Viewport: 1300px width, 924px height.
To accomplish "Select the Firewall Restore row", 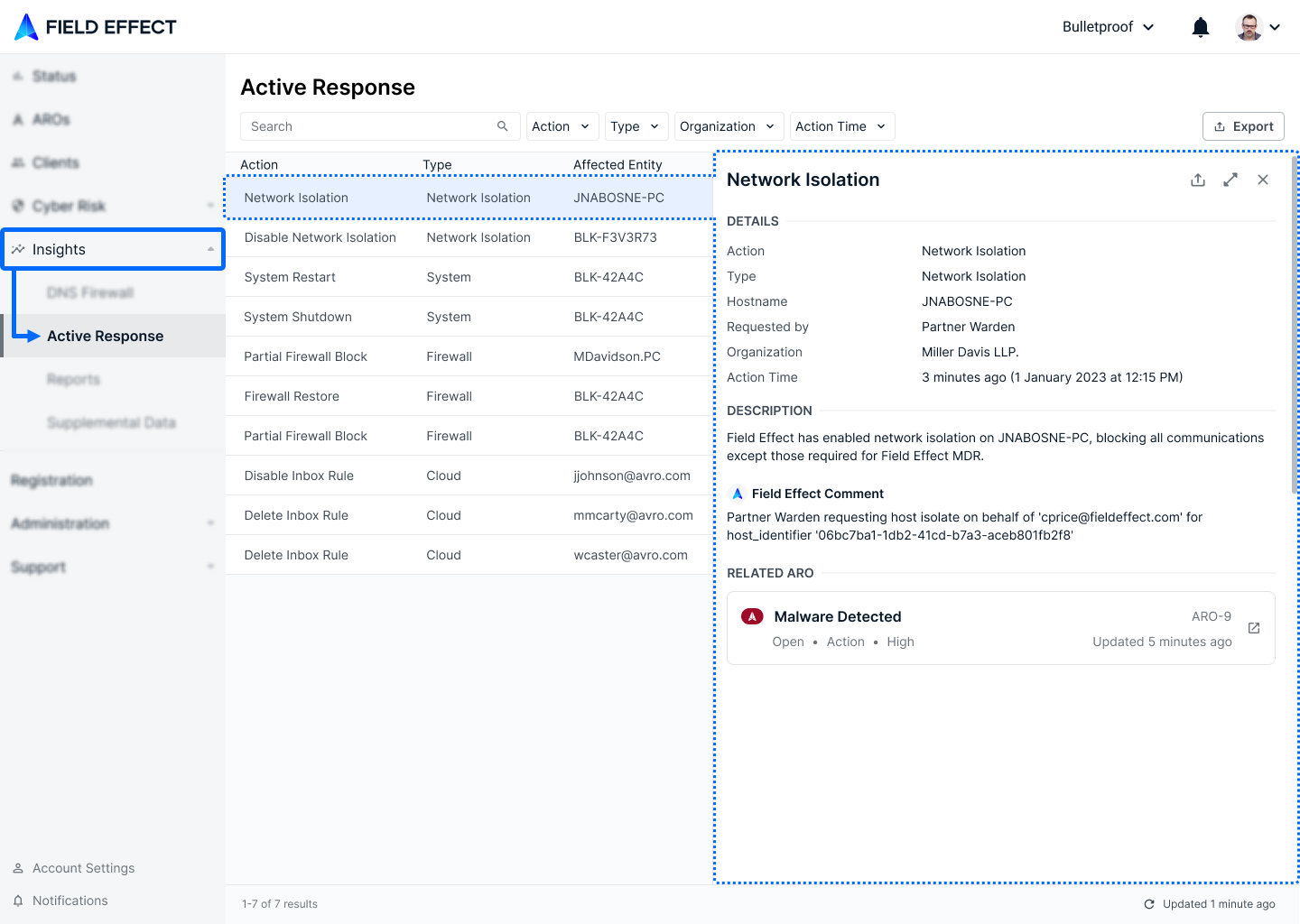I will click(469, 396).
